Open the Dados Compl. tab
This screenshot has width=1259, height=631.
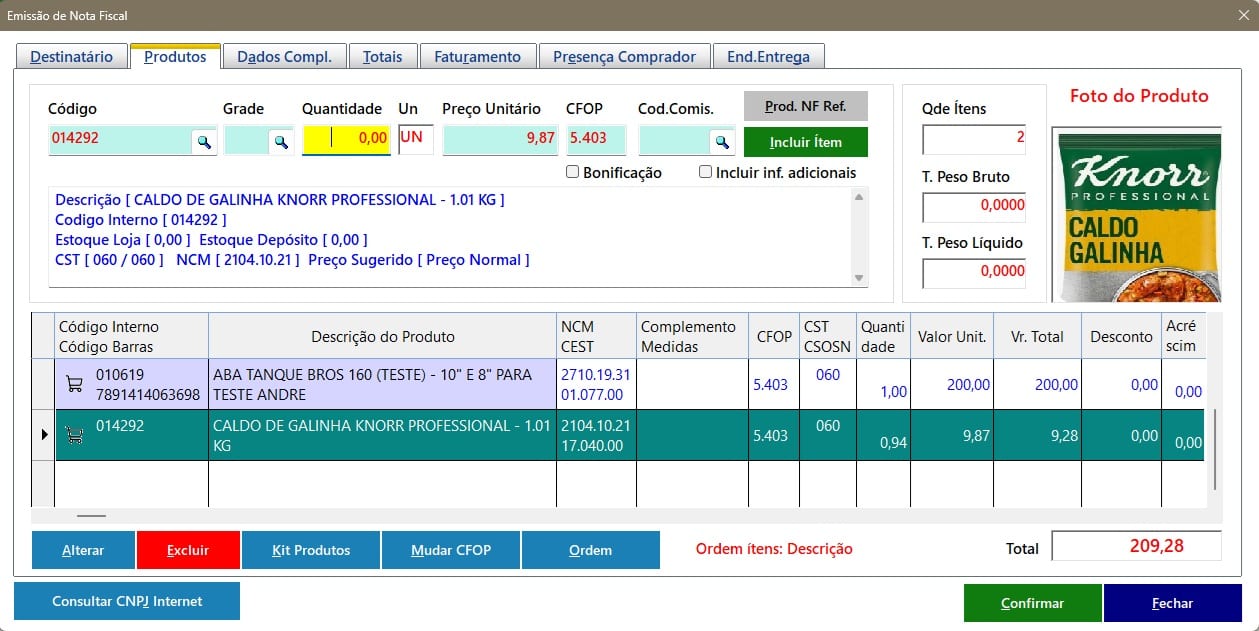click(x=284, y=57)
